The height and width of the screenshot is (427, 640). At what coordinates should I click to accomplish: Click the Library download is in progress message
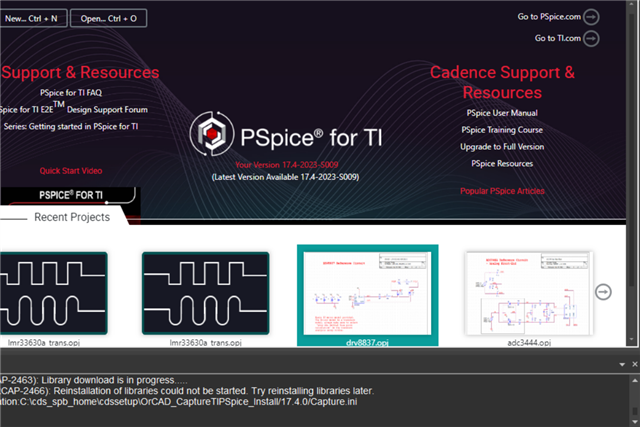coord(94,380)
